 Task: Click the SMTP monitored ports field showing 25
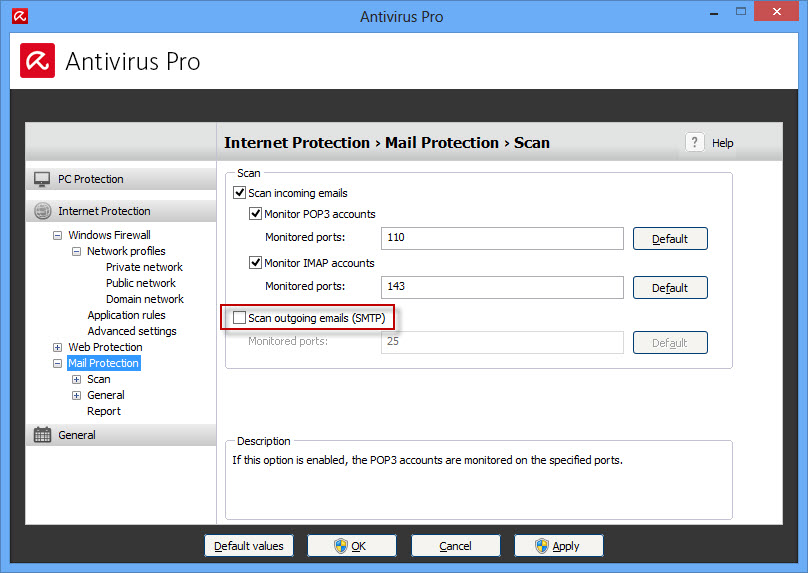(502, 342)
